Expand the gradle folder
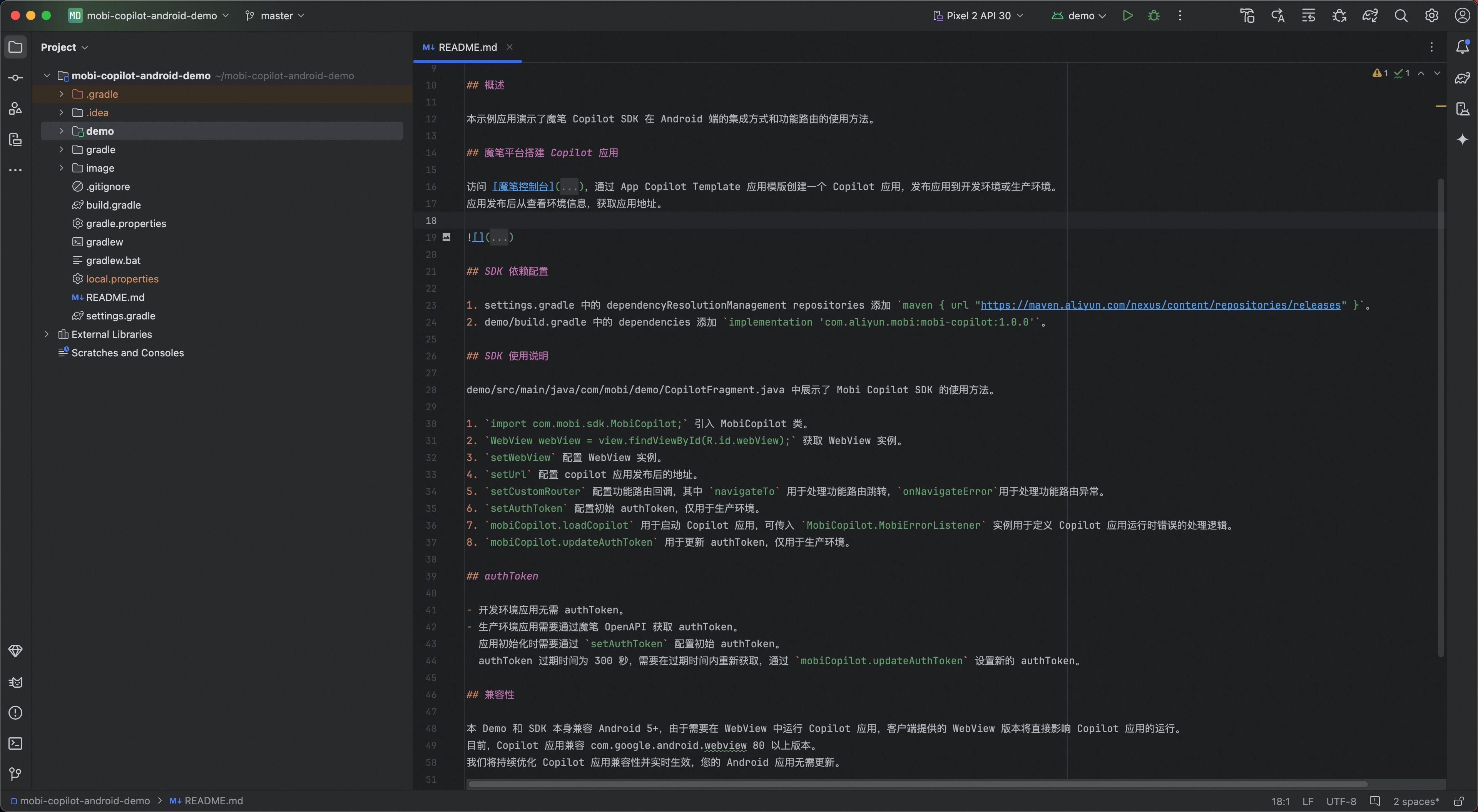The image size is (1478, 812). click(x=62, y=149)
